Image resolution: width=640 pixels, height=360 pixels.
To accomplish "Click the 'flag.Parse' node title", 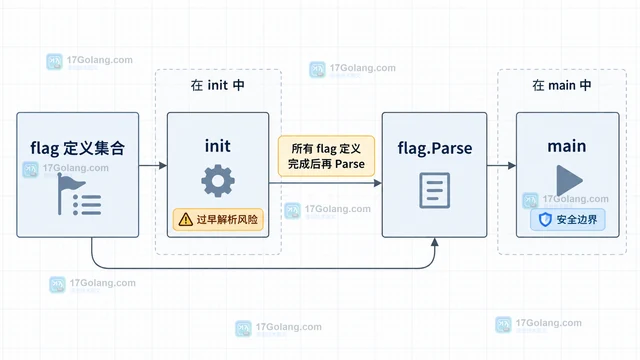I will pyautogui.click(x=435, y=148).
